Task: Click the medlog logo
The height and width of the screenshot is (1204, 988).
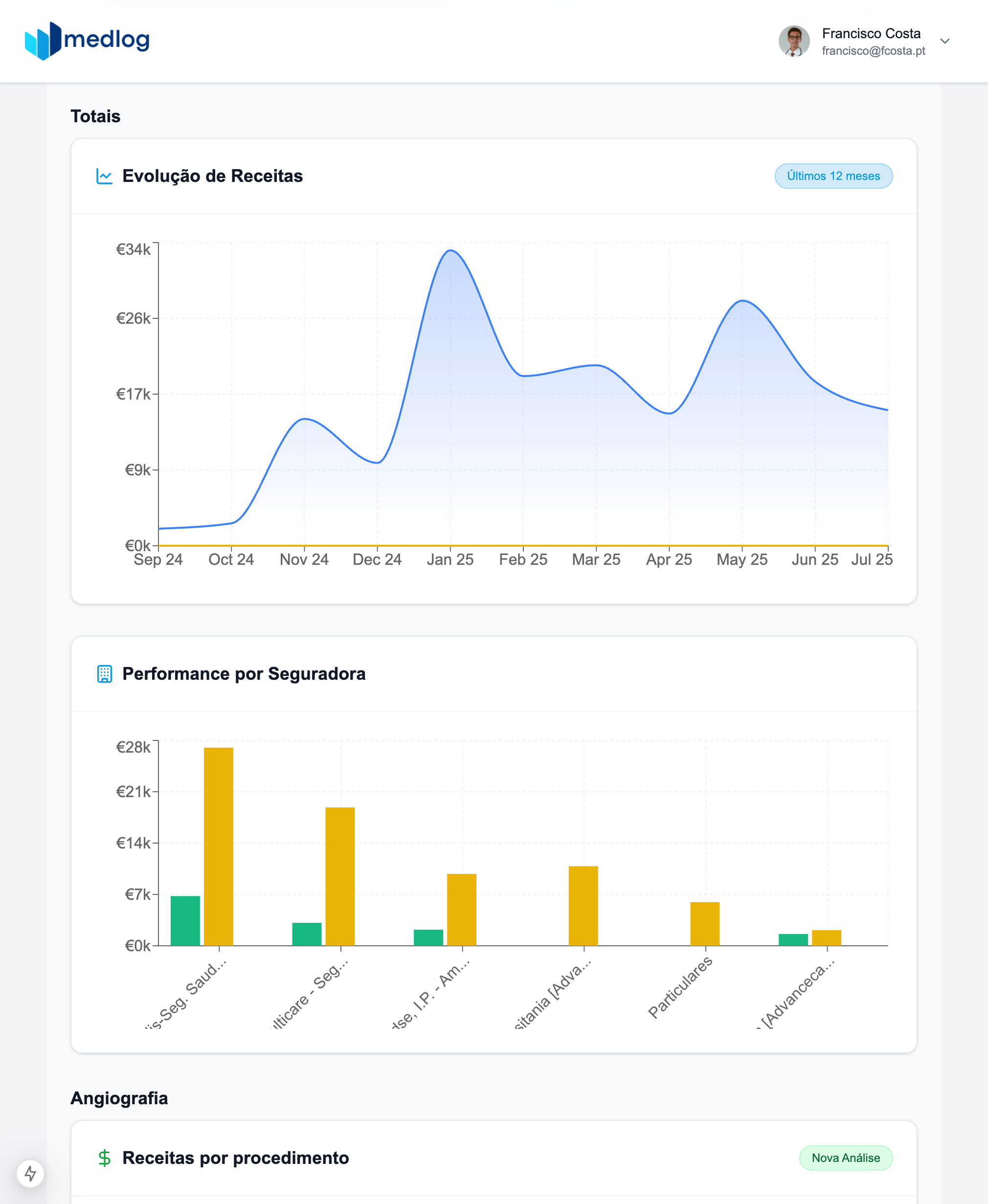Action: tap(87, 41)
